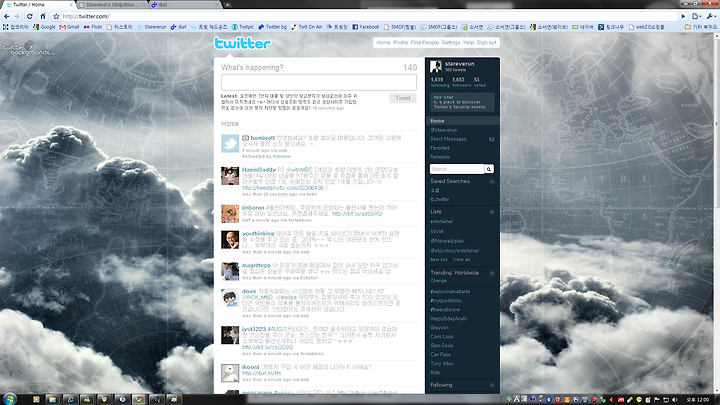View the 53 listed count
The width and height of the screenshot is (720, 405).
click(x=479, y=82)
